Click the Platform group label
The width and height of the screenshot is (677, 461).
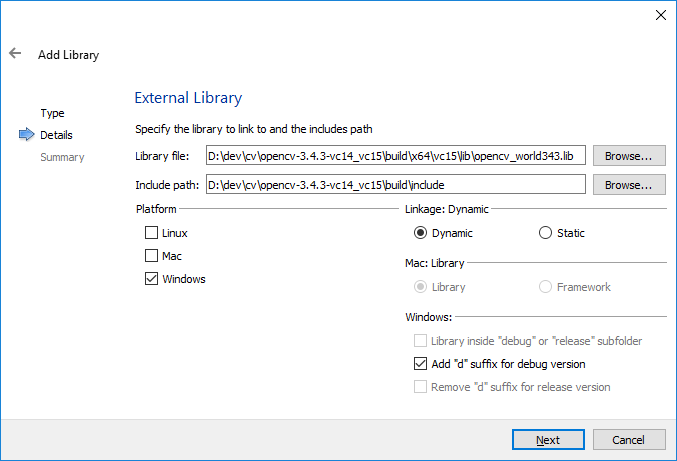pyautogui.click(x=156, y=209)
